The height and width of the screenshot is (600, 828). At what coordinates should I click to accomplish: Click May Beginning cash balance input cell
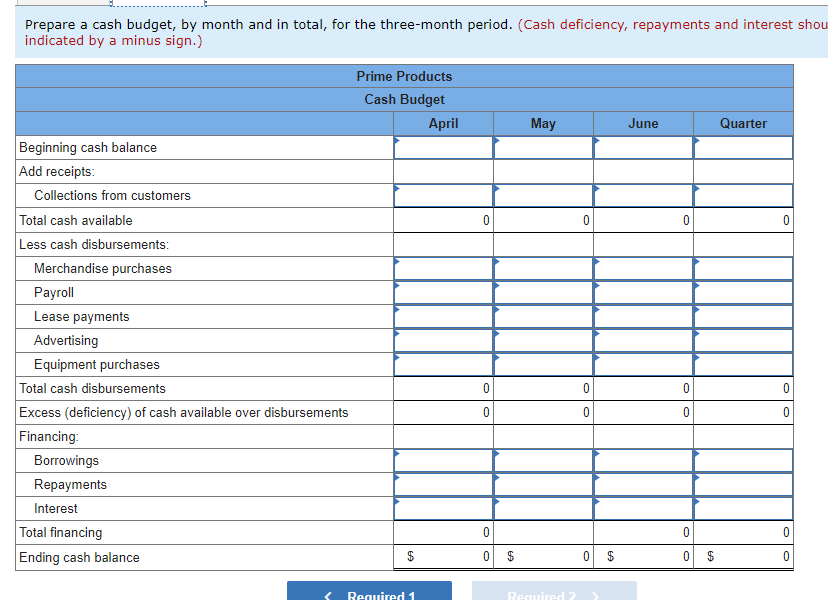(543, 147)
